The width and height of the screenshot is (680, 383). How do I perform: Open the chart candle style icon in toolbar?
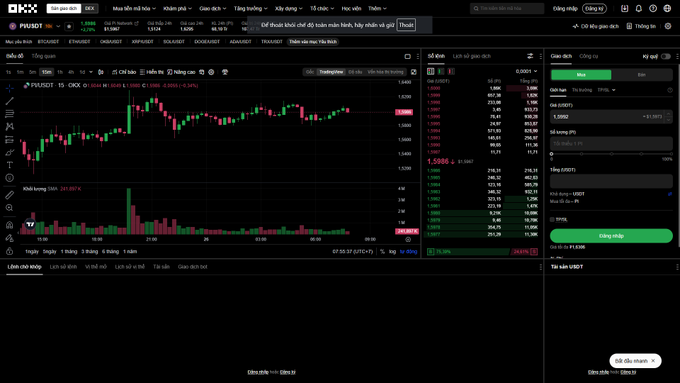(101, 72)
